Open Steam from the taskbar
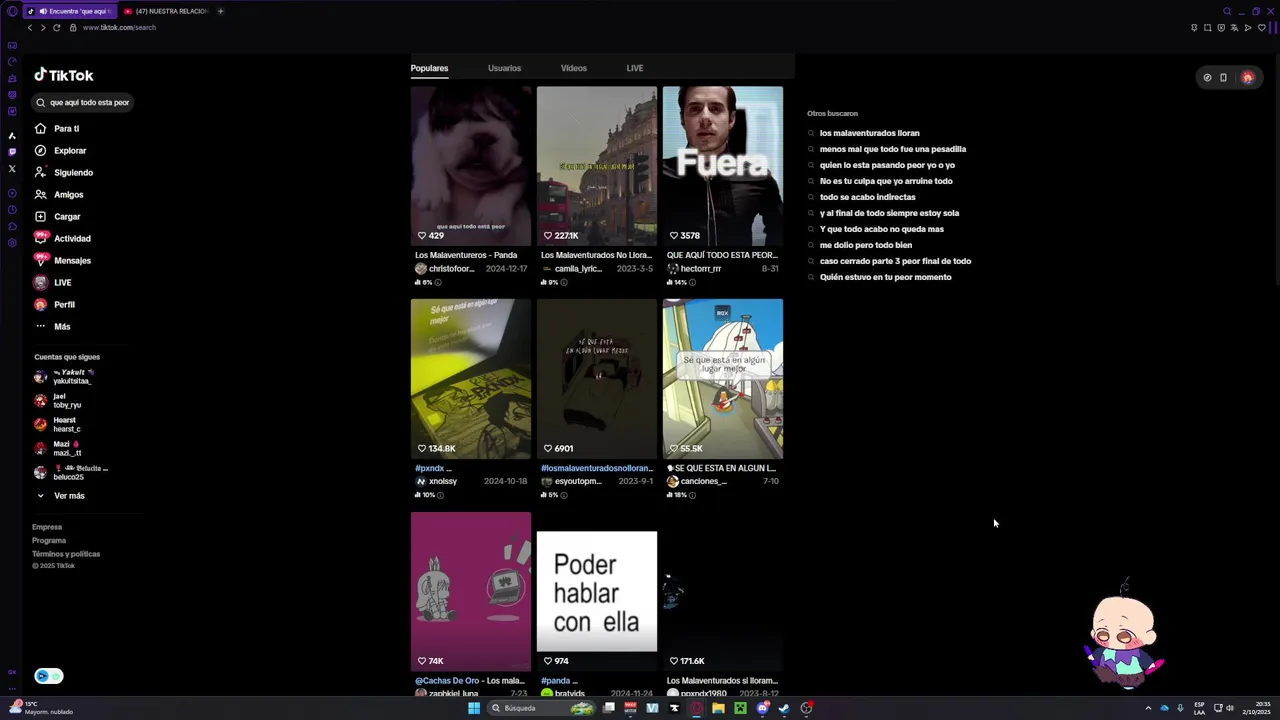Viewport: 1280px width, 720px height. [784, 708]
